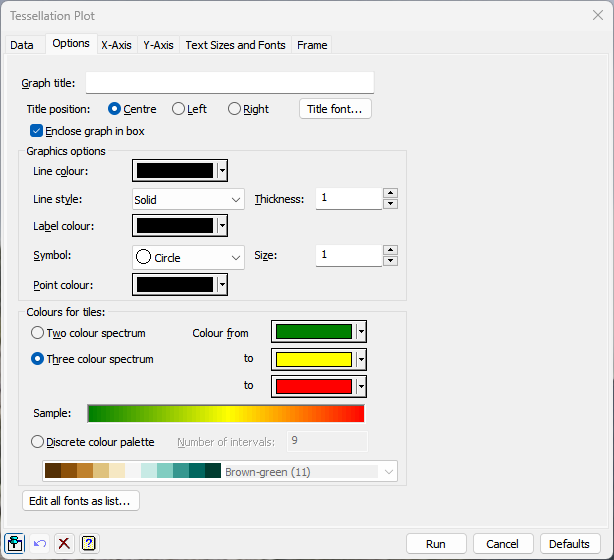
Task: Click the green Colour from swatch
Action: pyautogui.click(x=314, y=332)
